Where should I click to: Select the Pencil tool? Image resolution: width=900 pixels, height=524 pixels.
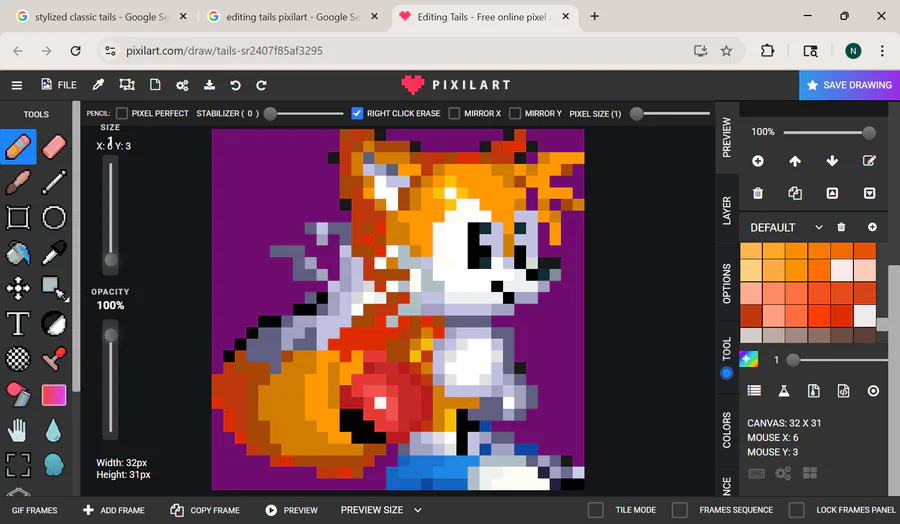coord(18,147)
